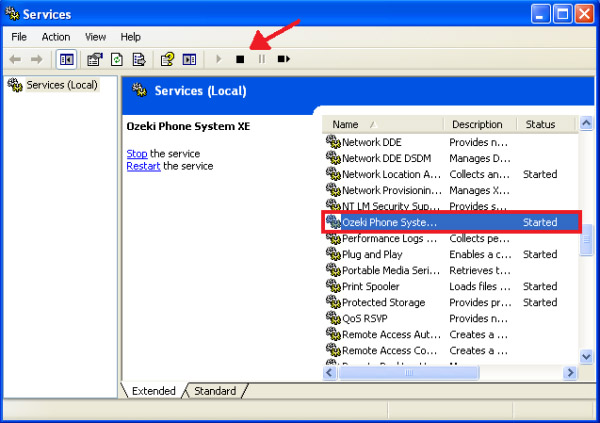Screen dimensions: 600x423
Task: Sort by the Status column header
Action: click(546, 124)
